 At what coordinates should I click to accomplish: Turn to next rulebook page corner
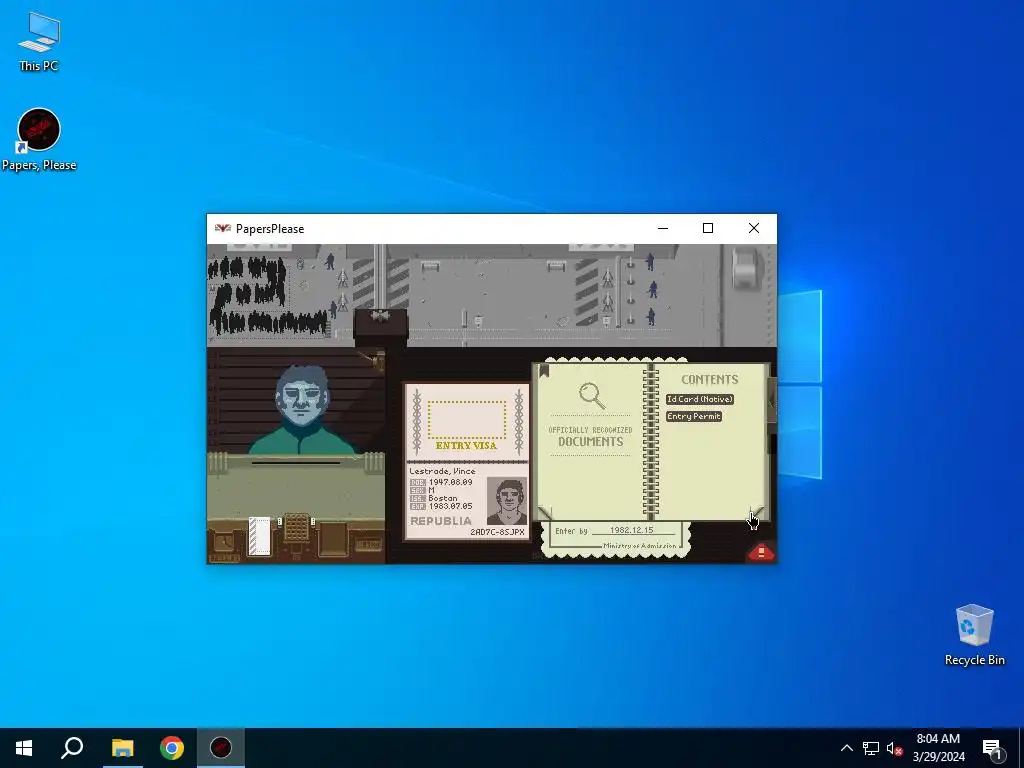[x=756, y=513]
